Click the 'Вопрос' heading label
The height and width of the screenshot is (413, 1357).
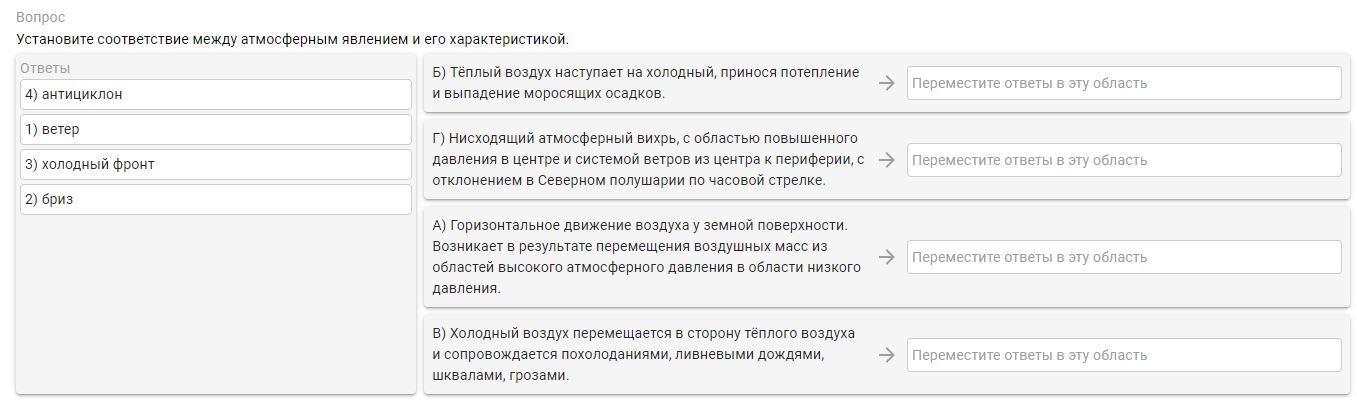41,18
